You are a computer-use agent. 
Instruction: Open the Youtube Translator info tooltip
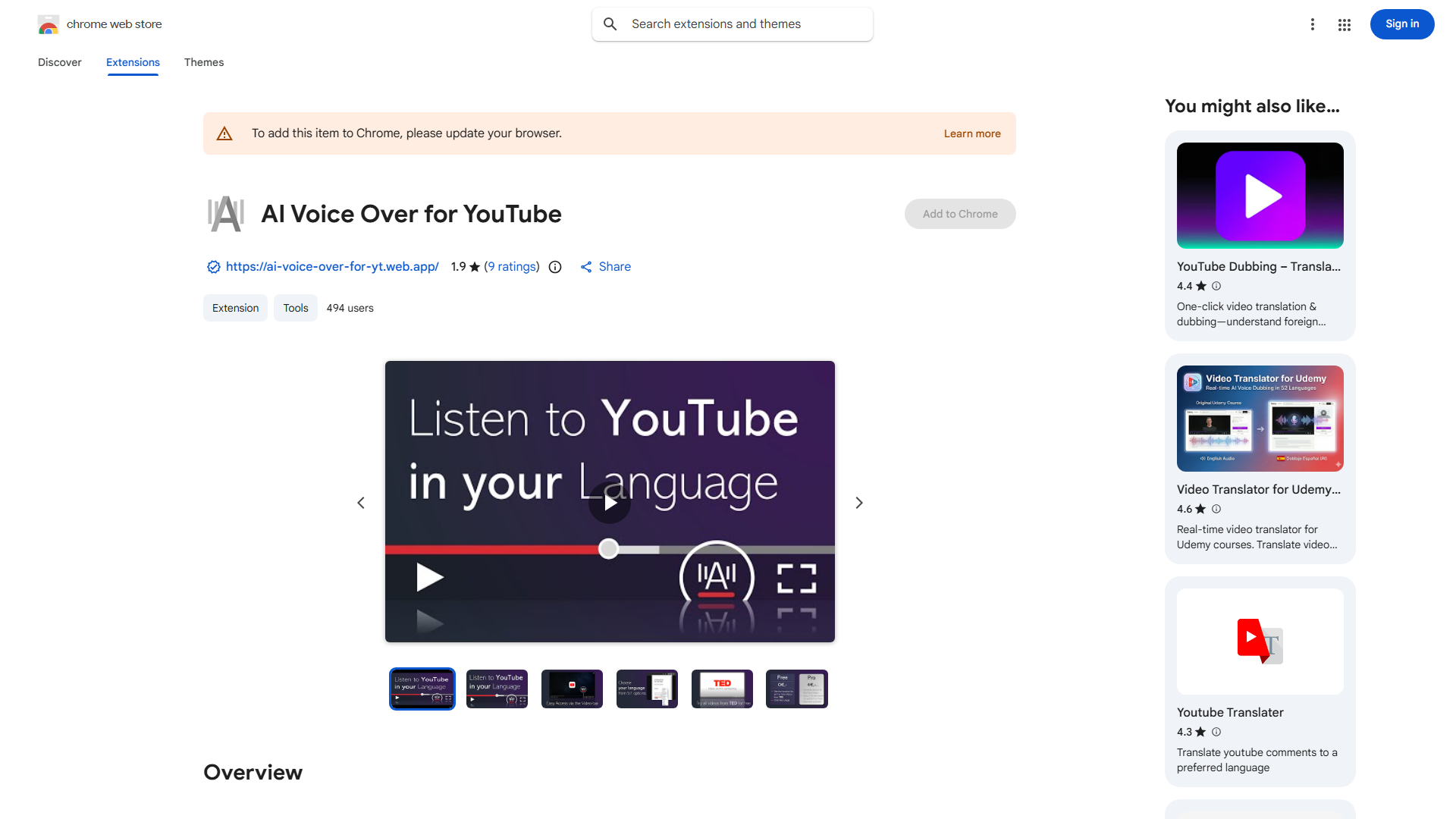click(x=1216, y=732)
